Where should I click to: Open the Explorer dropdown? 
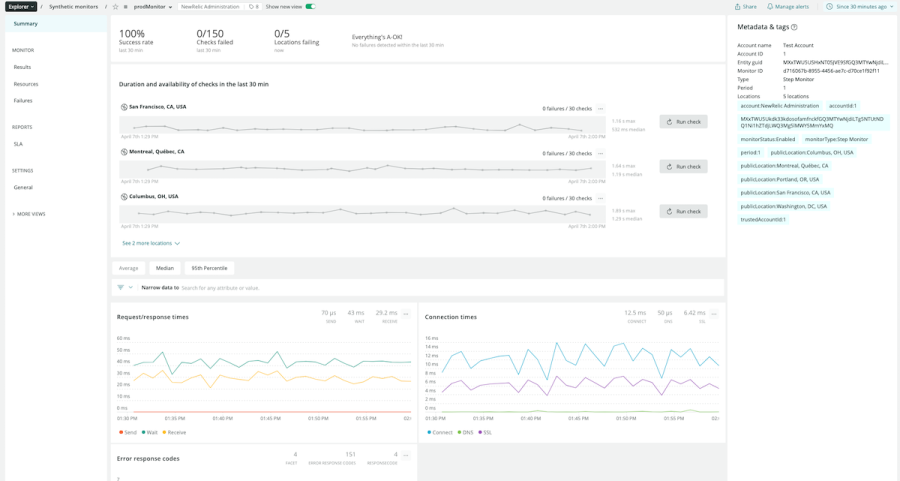[21, 7]
